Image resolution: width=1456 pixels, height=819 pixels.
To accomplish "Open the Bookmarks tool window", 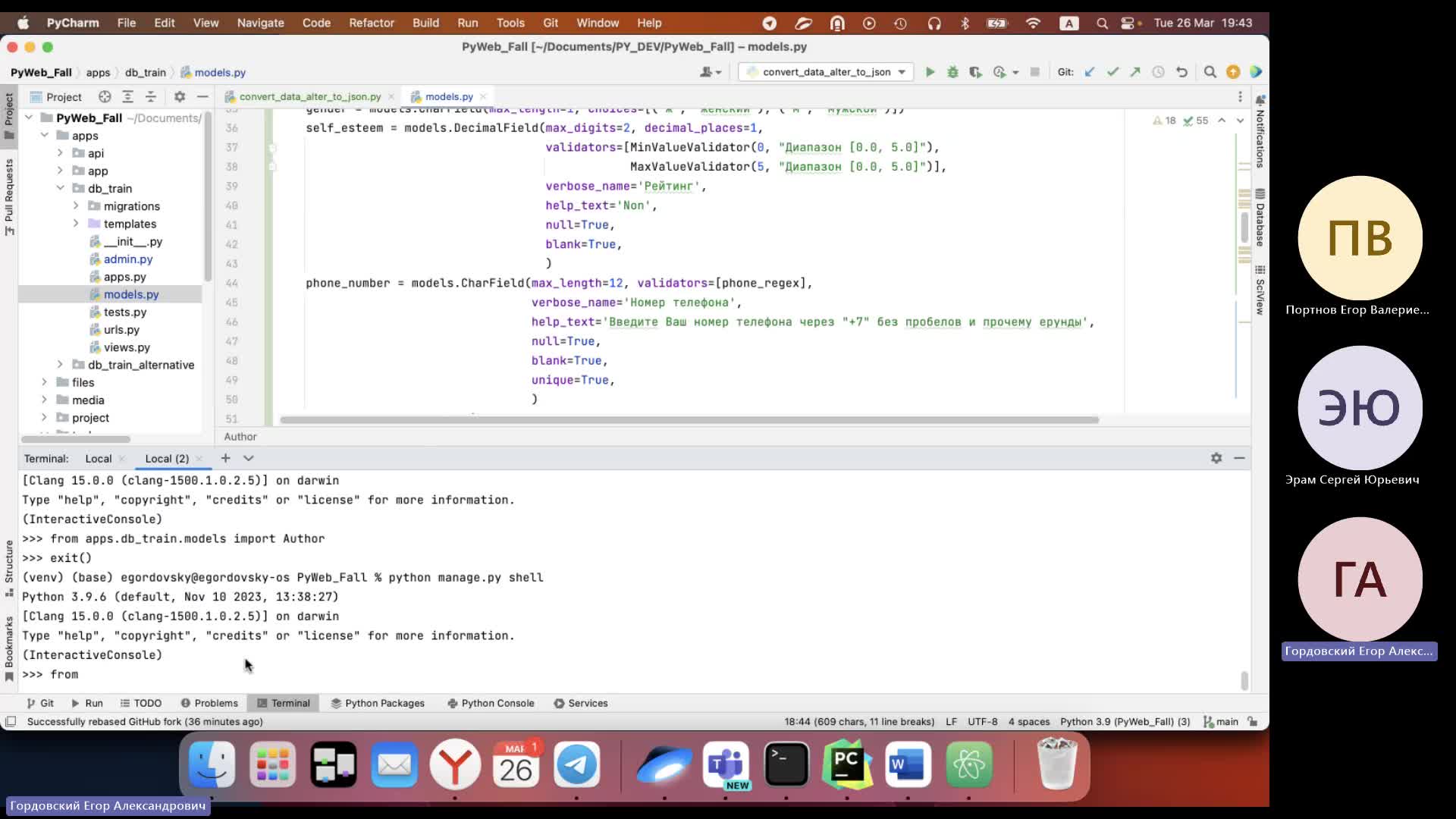I will [9, 648].
